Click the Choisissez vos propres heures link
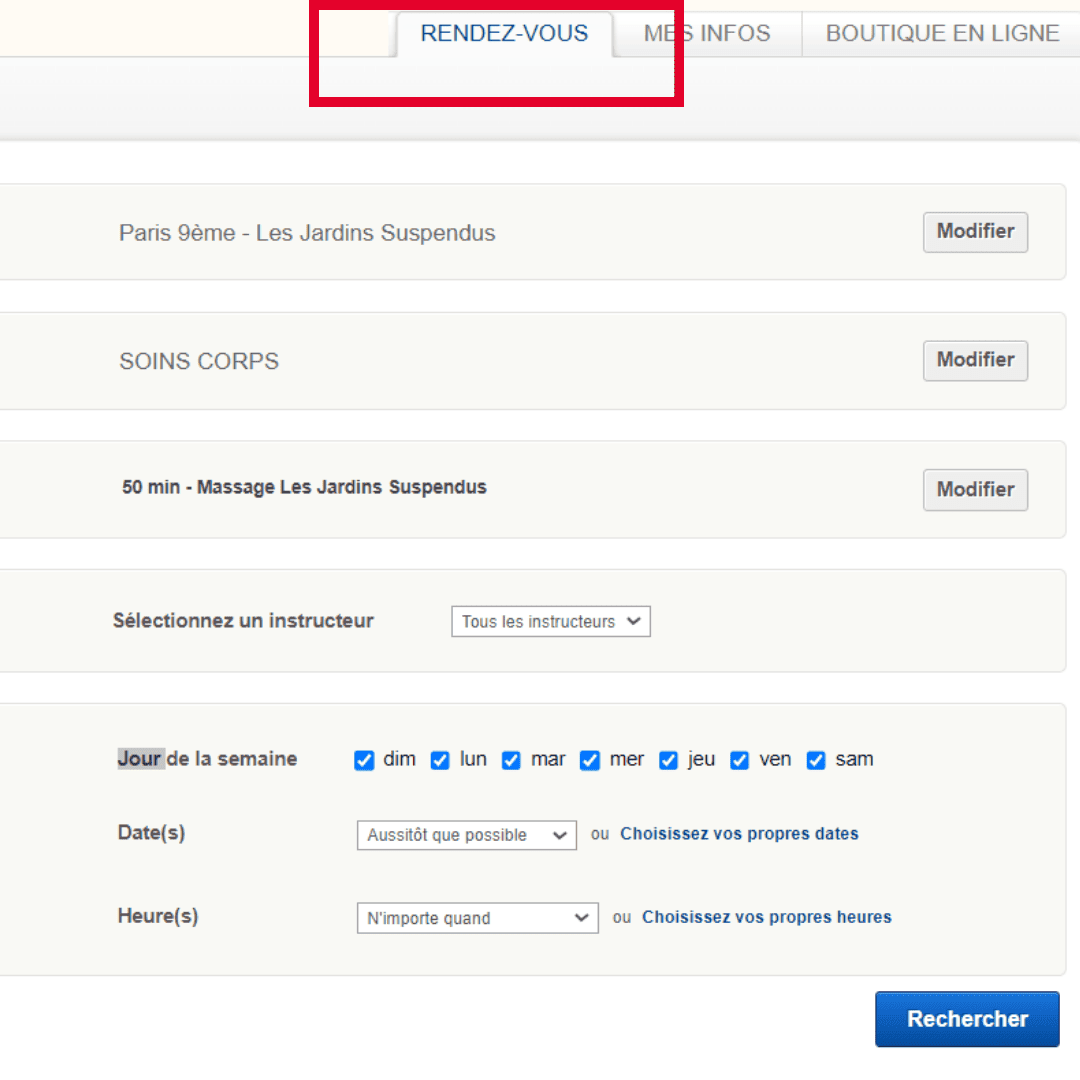 [x=767, y=917]
